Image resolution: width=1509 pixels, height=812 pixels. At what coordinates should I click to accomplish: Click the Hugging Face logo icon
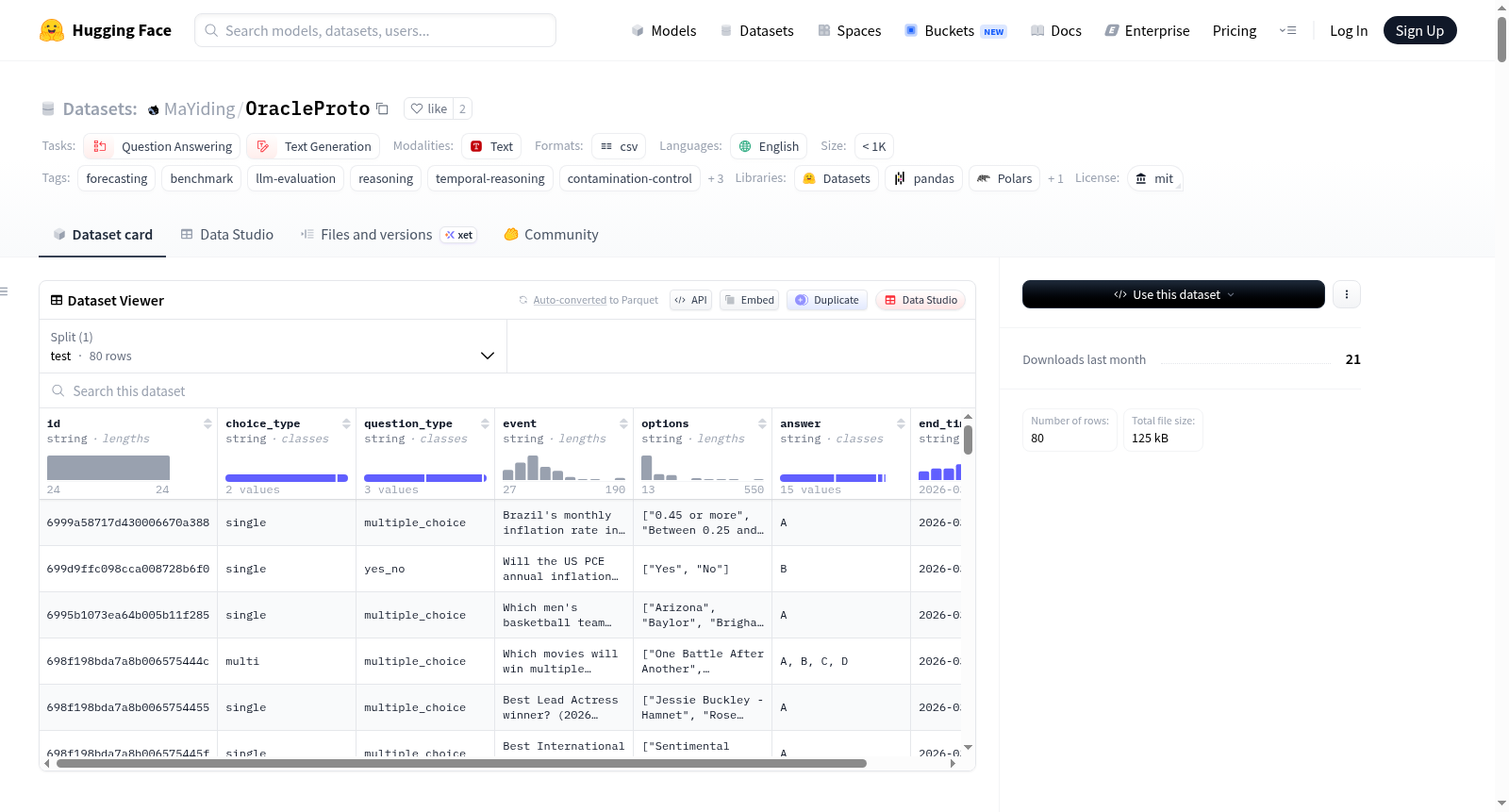(52, 30)
